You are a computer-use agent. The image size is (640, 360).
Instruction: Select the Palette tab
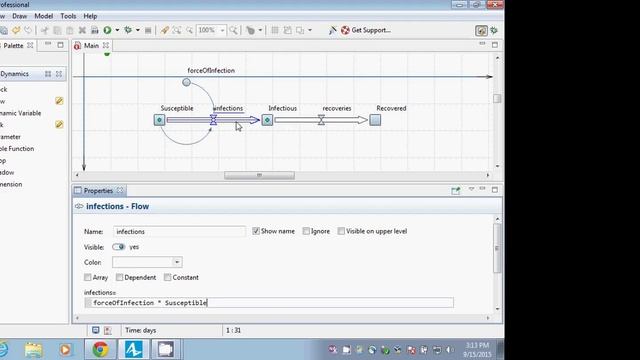point(13,46)
